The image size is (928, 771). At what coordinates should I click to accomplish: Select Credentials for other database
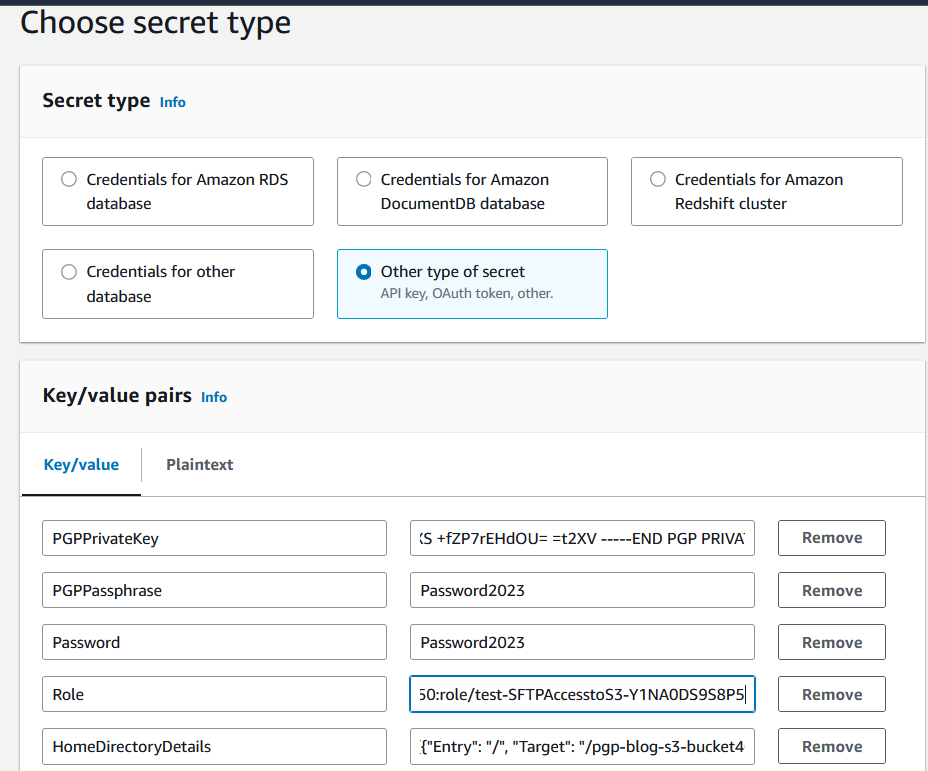(68, 271)
